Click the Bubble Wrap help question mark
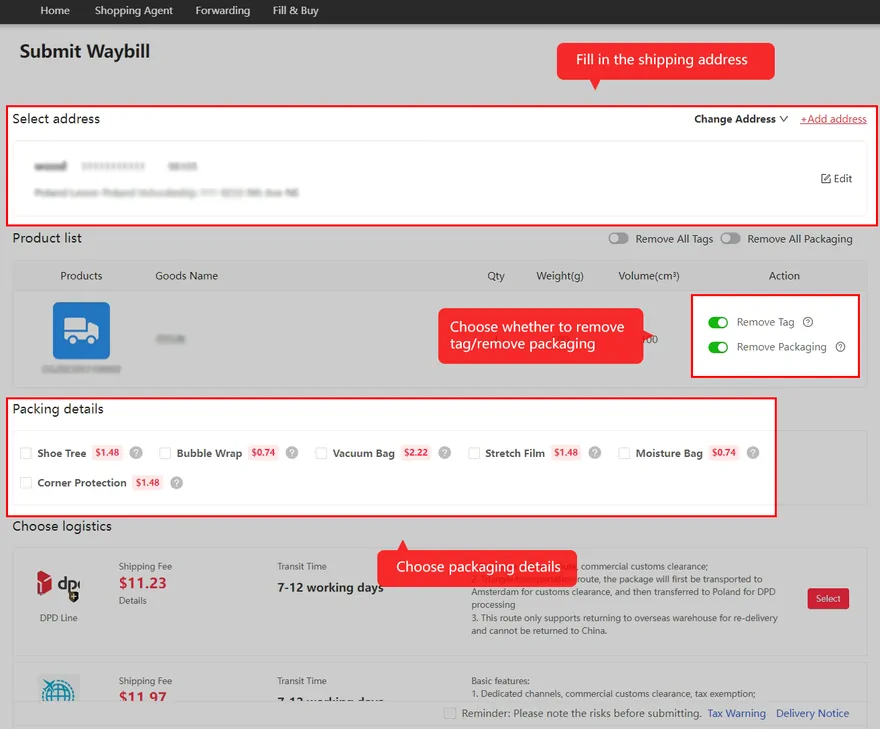The width and height of the screenshot is (880, 729). tap(292, 453)
